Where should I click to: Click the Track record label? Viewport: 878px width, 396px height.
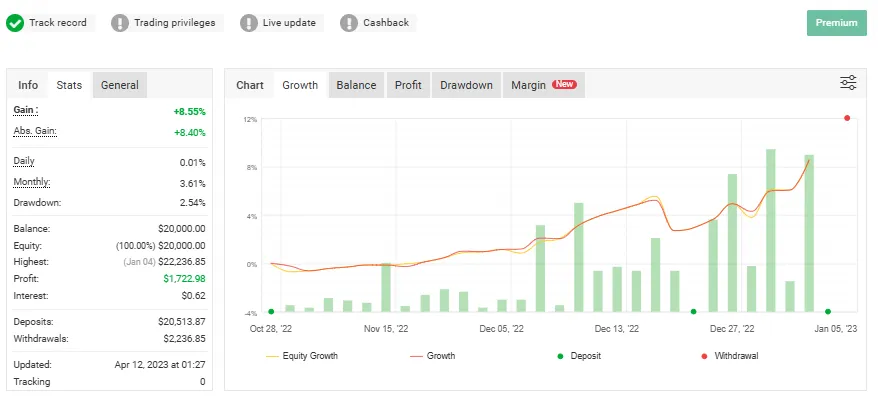click(x=58, y=23)
